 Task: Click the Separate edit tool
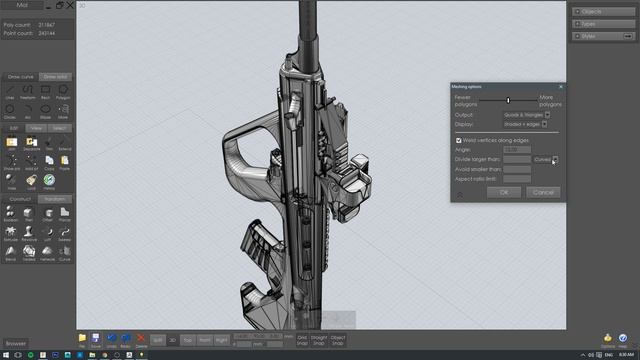[31, 144]
